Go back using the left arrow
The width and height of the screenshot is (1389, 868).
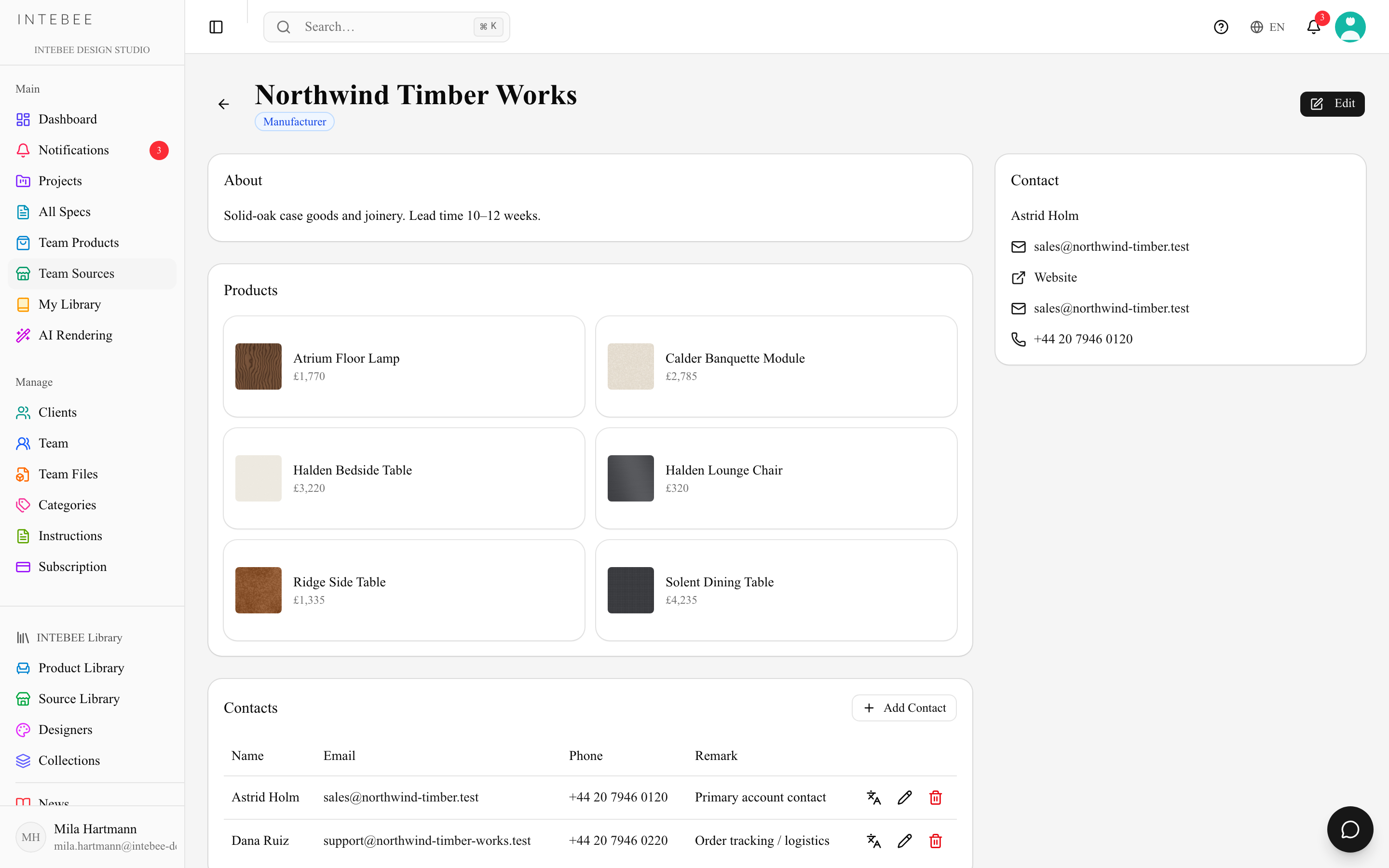coord(224,104)
